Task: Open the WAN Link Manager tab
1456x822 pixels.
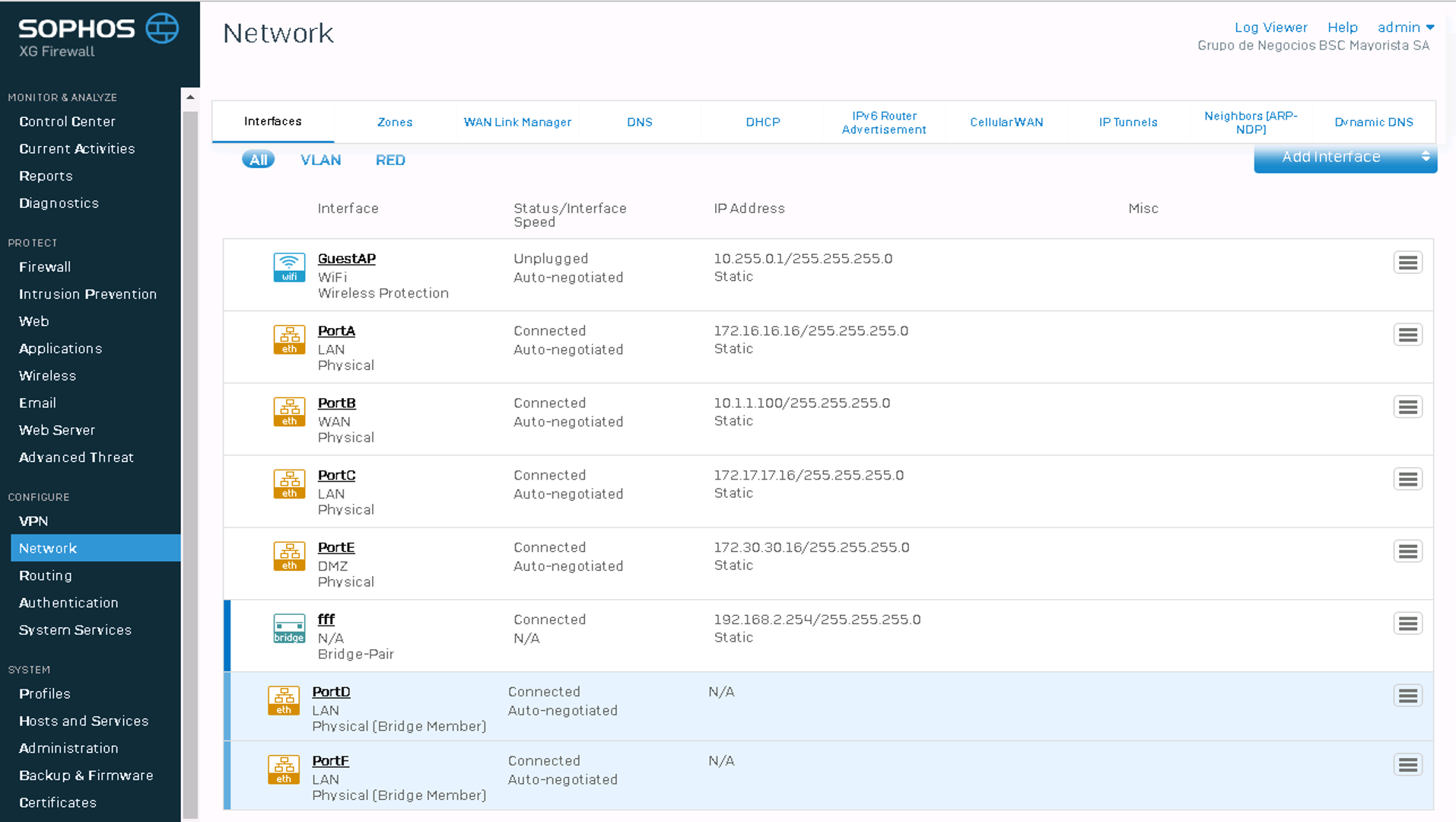Action: coord(517,123)
